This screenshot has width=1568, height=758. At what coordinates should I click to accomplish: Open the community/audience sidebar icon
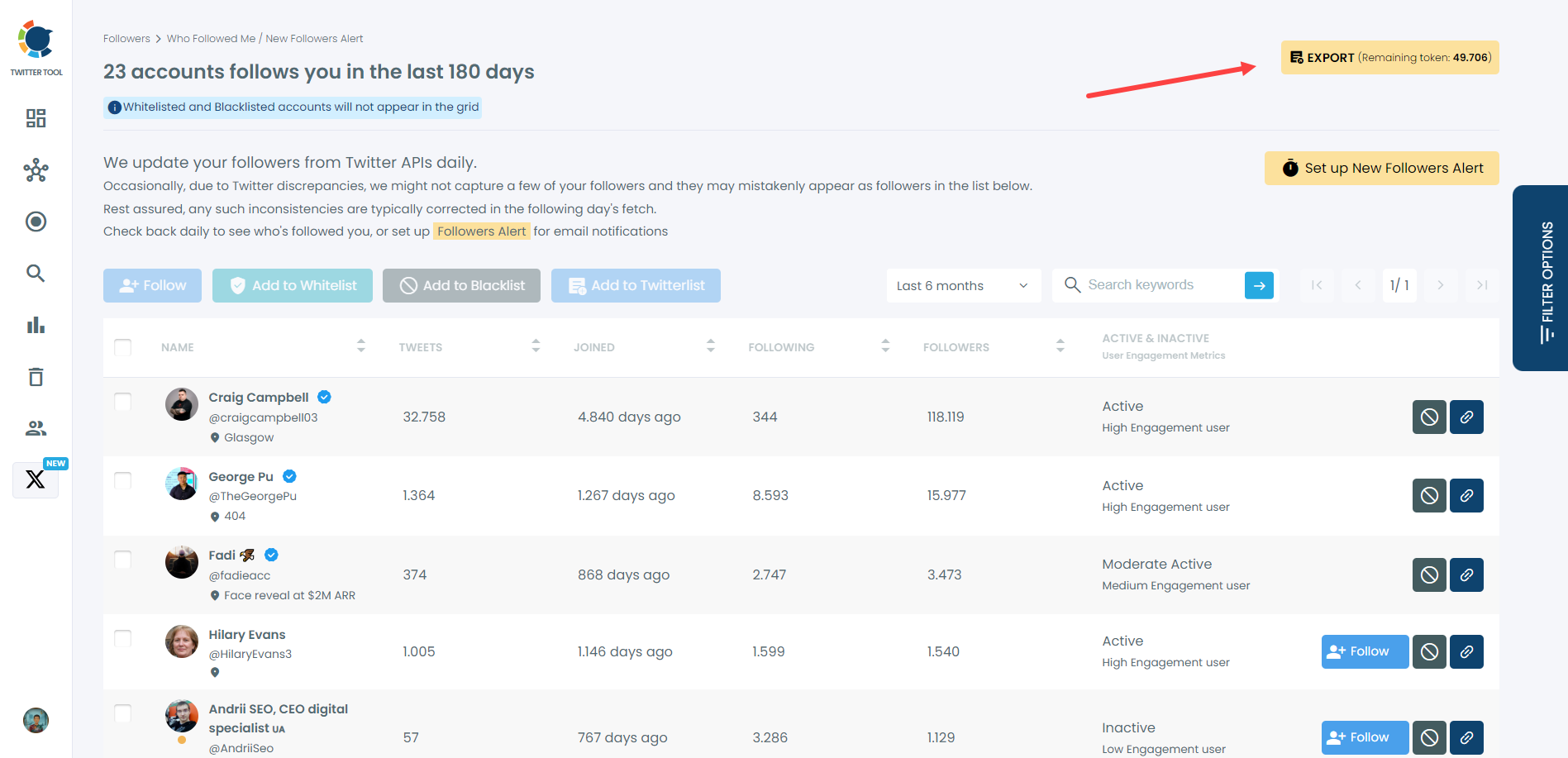(x=36, y=428)
